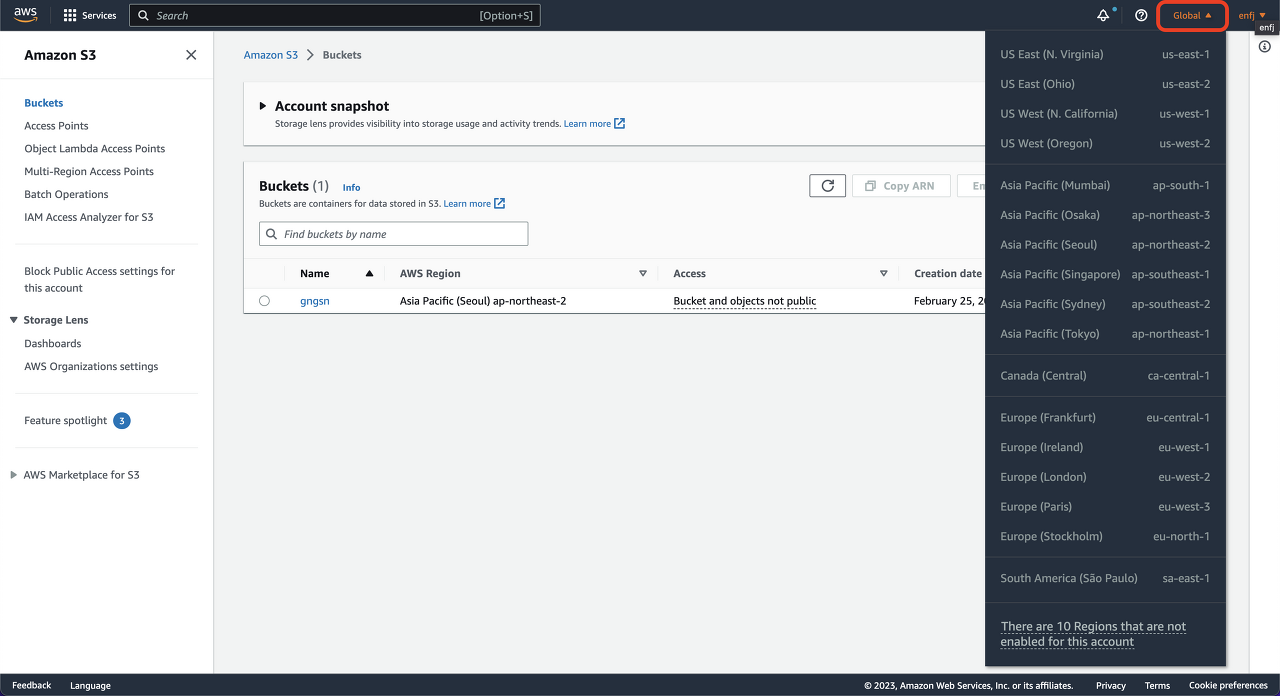Screen dimensions: 1280x696
Task: Open the gngsn bucket link
Action: (x=315, y=301)
